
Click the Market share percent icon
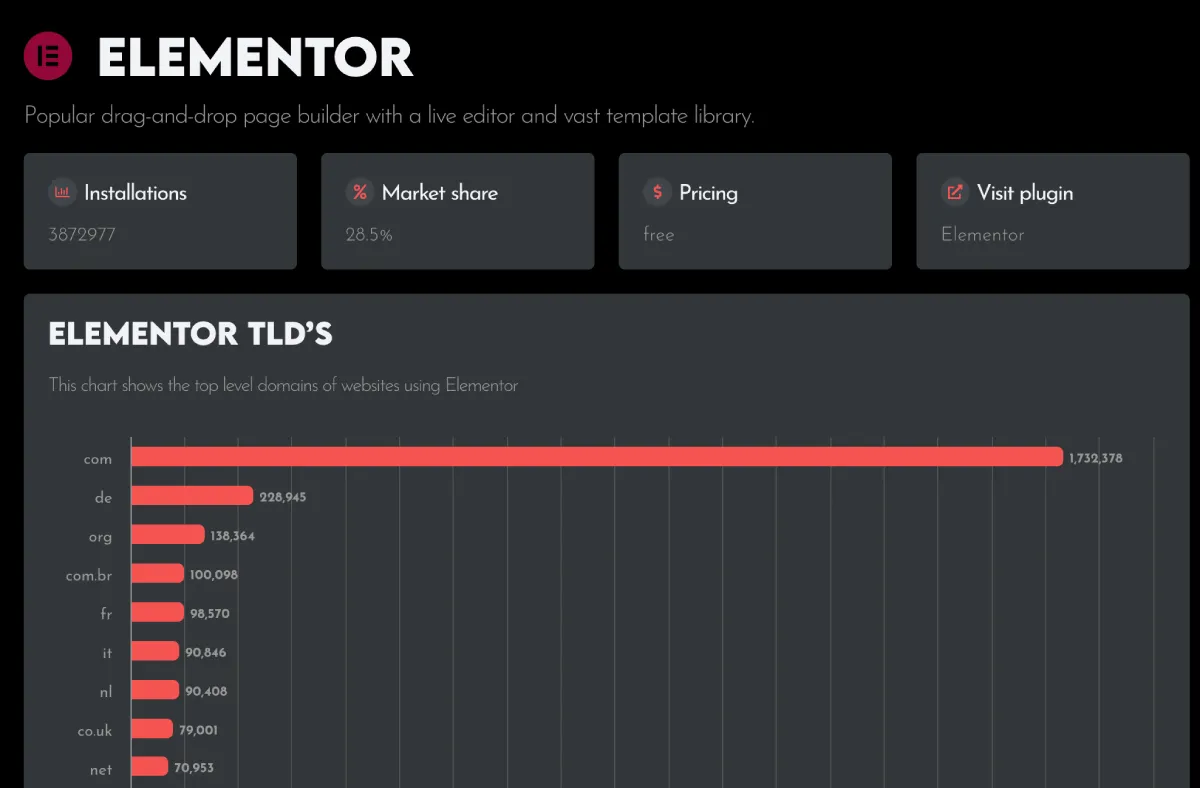click(x=360, y=192)
